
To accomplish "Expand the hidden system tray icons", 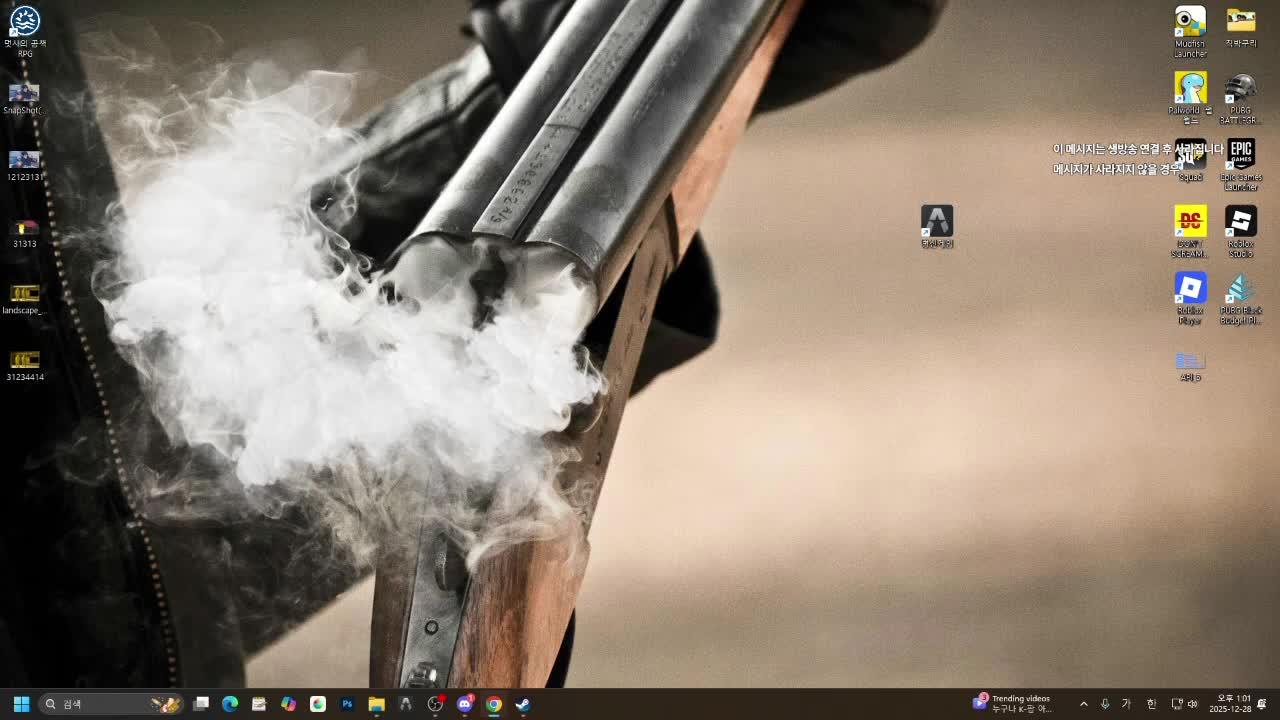I will [1083, 704].
